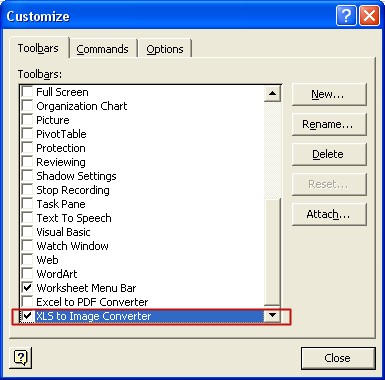Close the Customize dialog with the red X
The width and height of the screenshot is (385, 380).
[369, 16]
